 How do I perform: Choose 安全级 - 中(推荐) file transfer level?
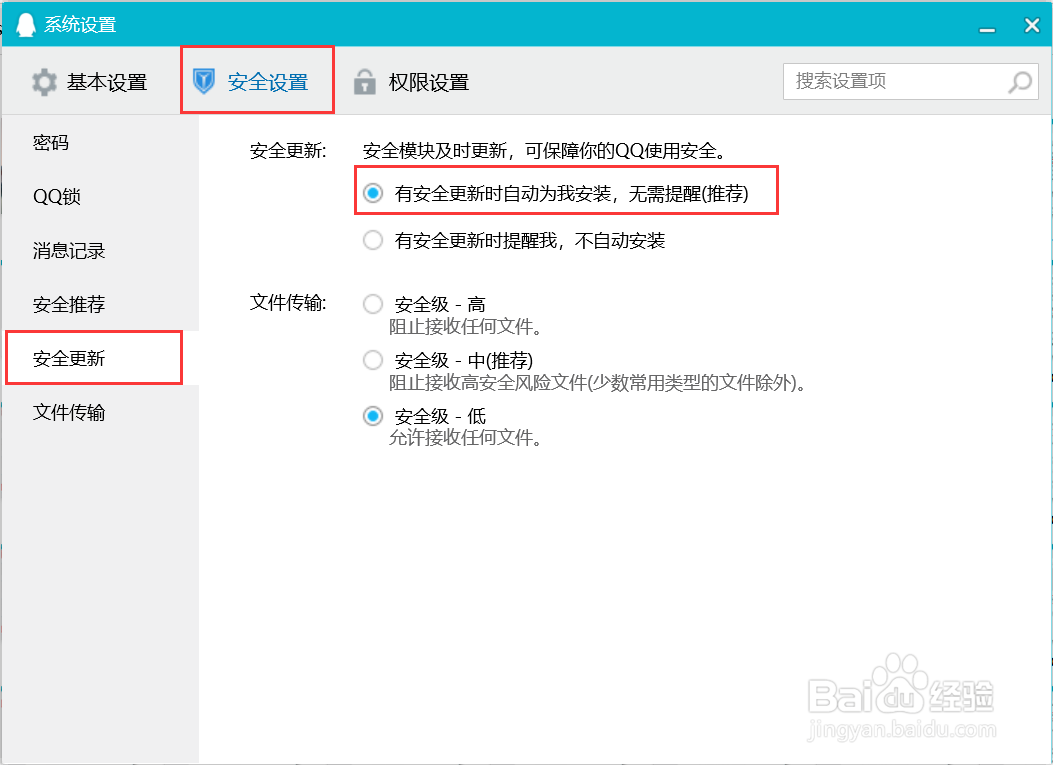click(372, 360)
